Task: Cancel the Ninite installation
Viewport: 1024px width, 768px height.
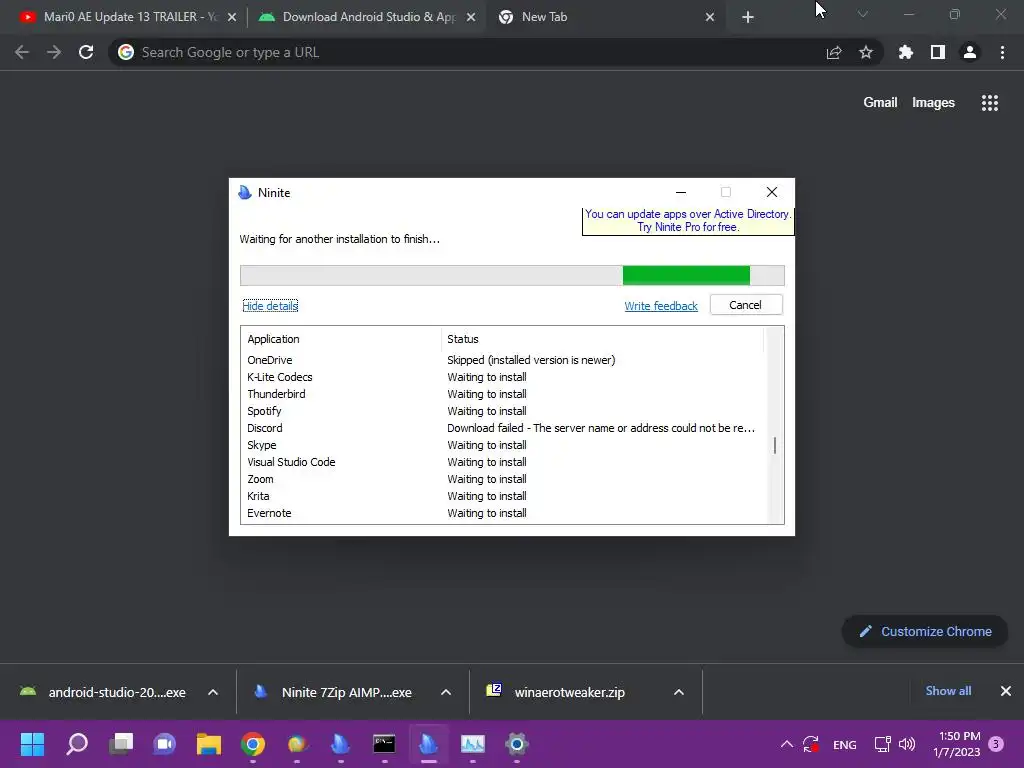Action: 746,305
